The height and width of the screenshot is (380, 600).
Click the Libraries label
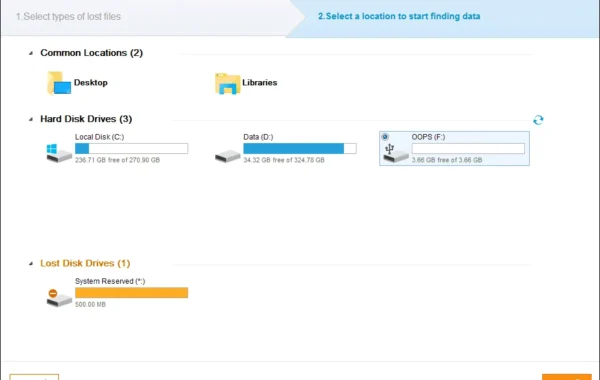pyautogui.click(x=259, y=83)
